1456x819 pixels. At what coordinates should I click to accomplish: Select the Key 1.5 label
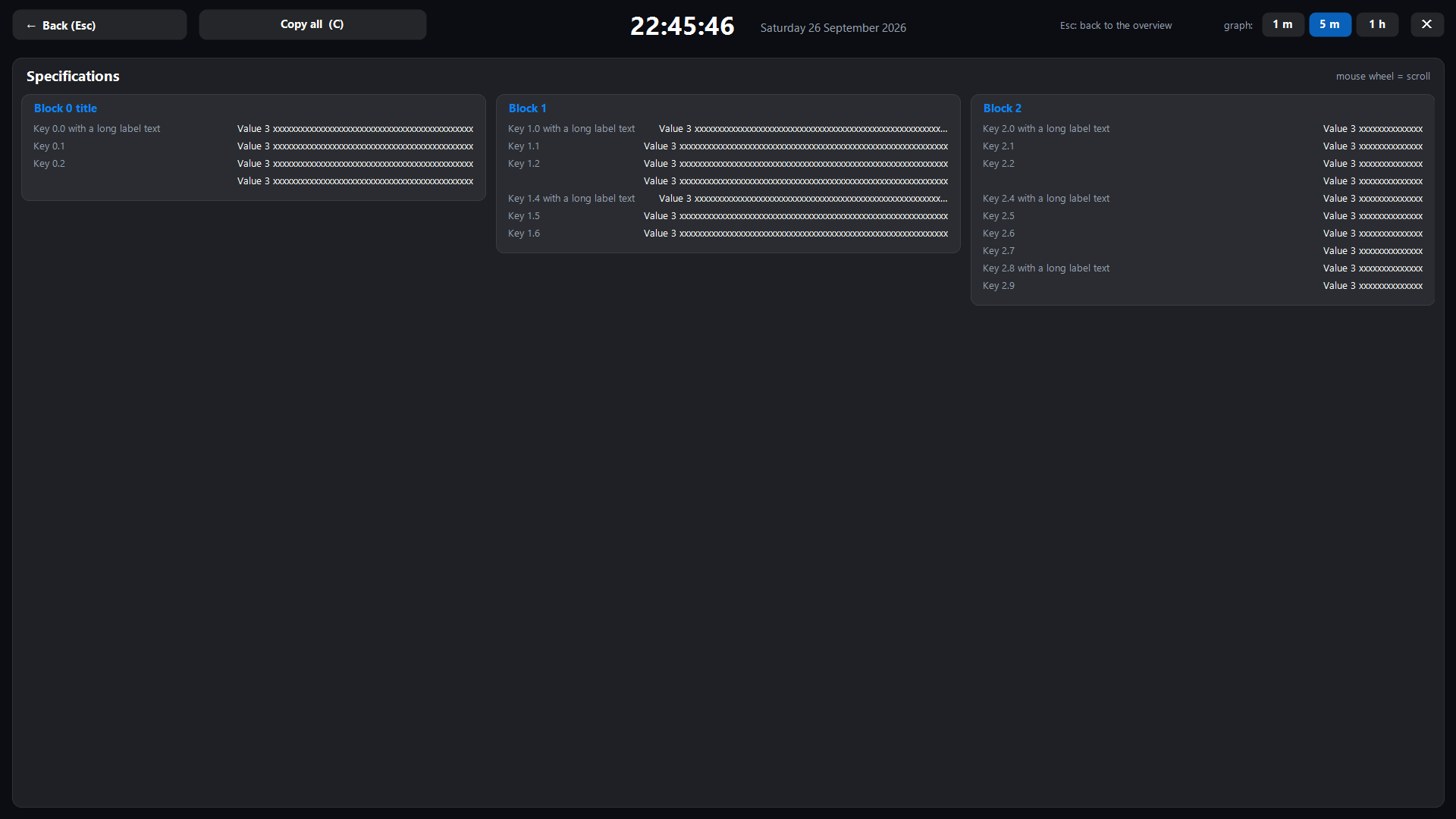(524, 216)
